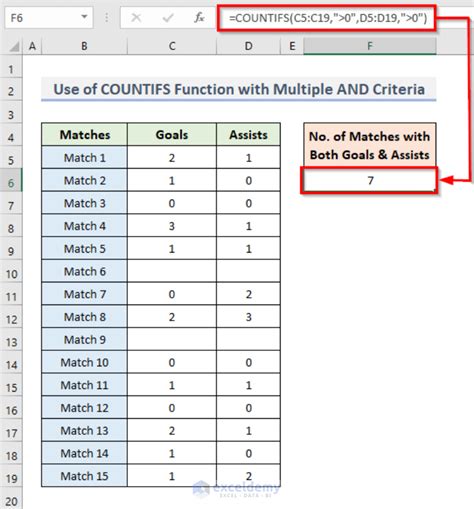
Task: Click the 'Match 1' cell
Action: click(84, 158)
